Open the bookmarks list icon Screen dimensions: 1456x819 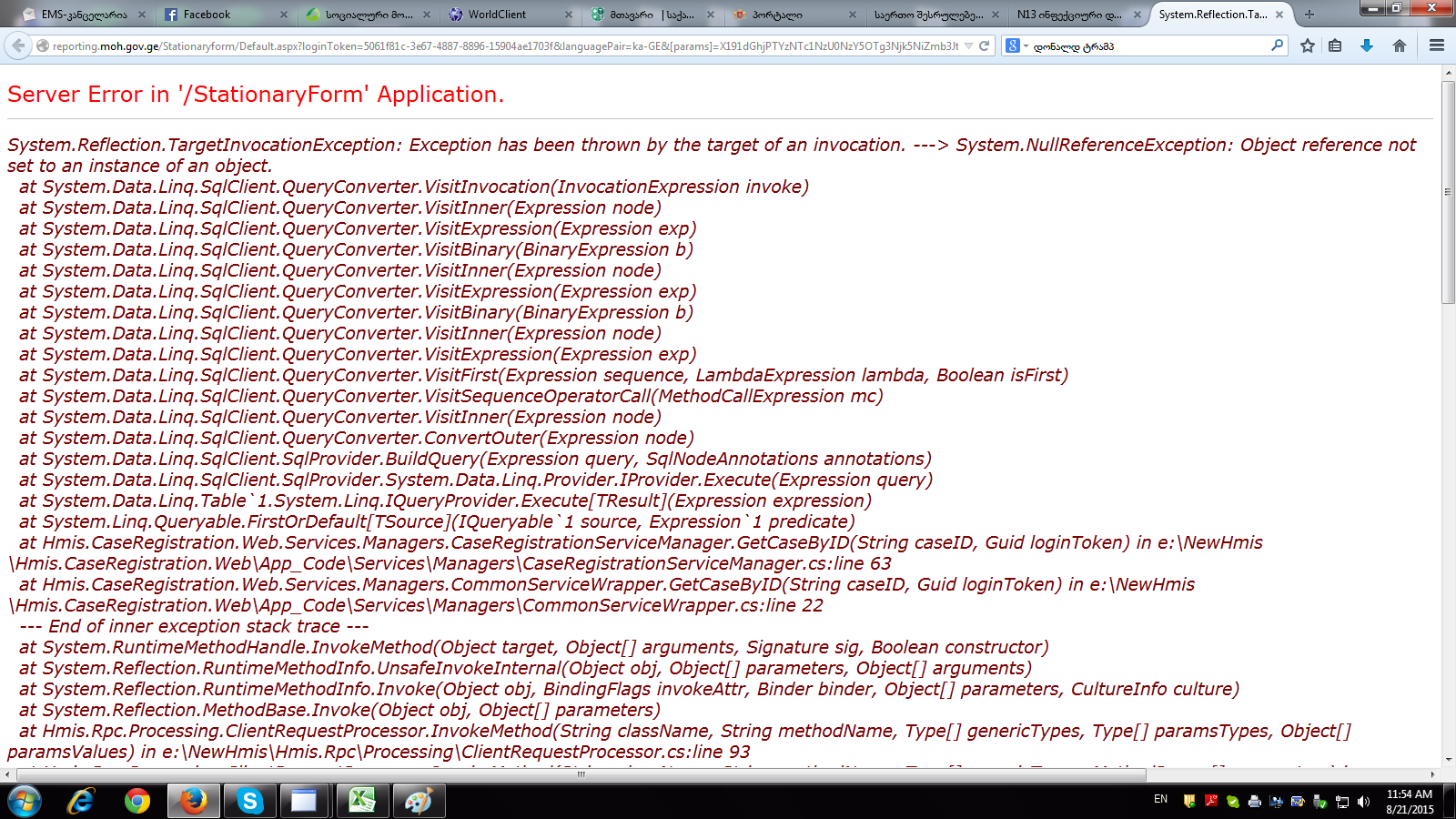(1335, 45)
